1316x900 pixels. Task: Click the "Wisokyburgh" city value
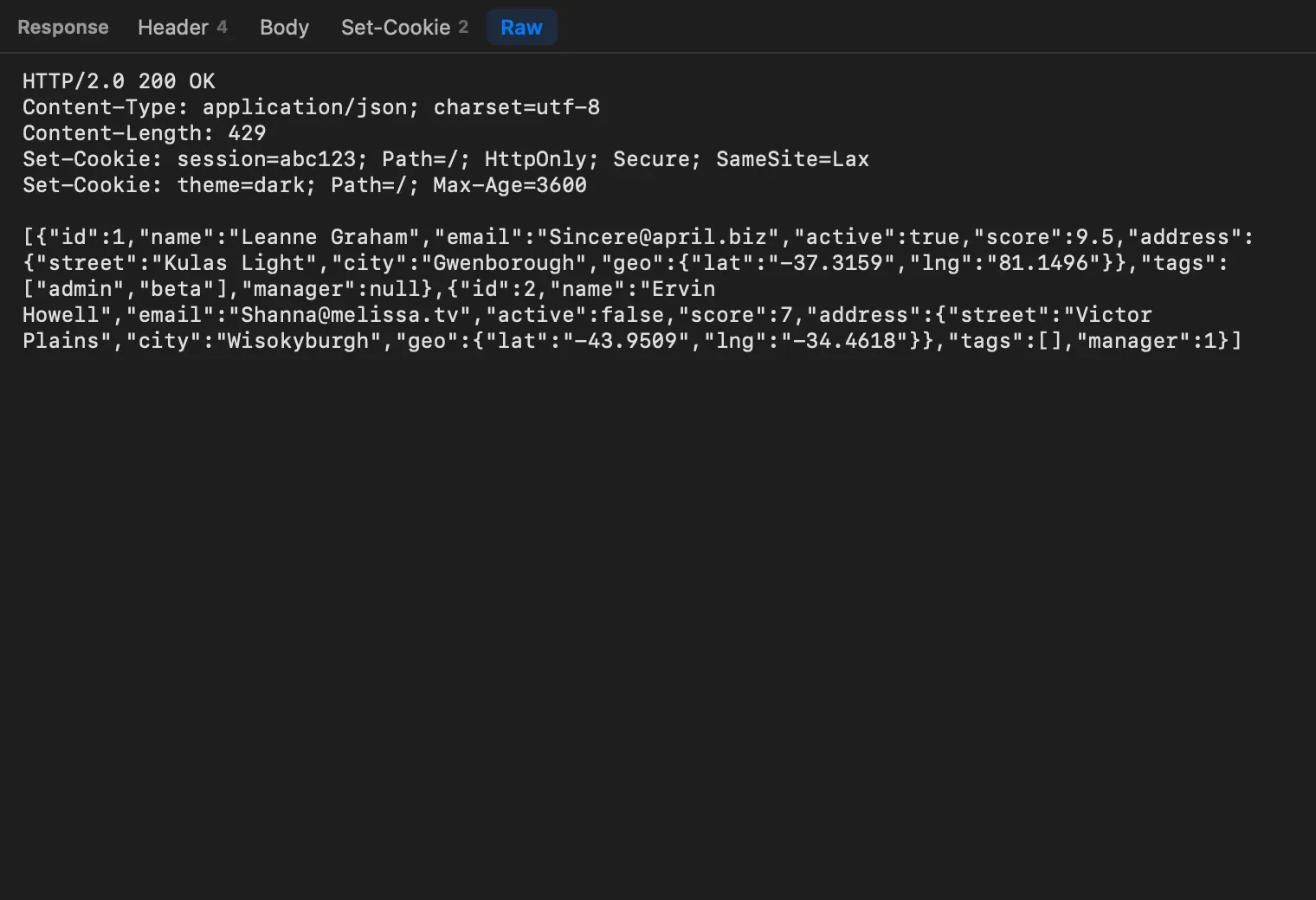coord(298,341)
